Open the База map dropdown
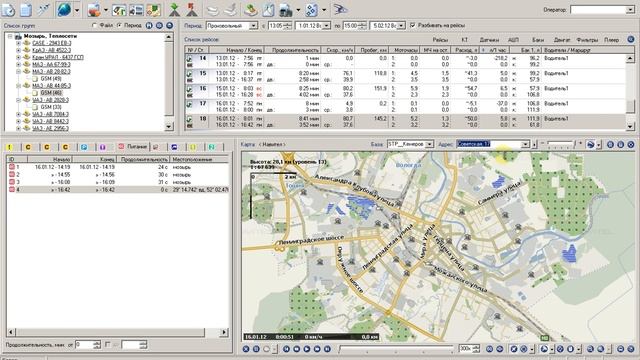 410,144
